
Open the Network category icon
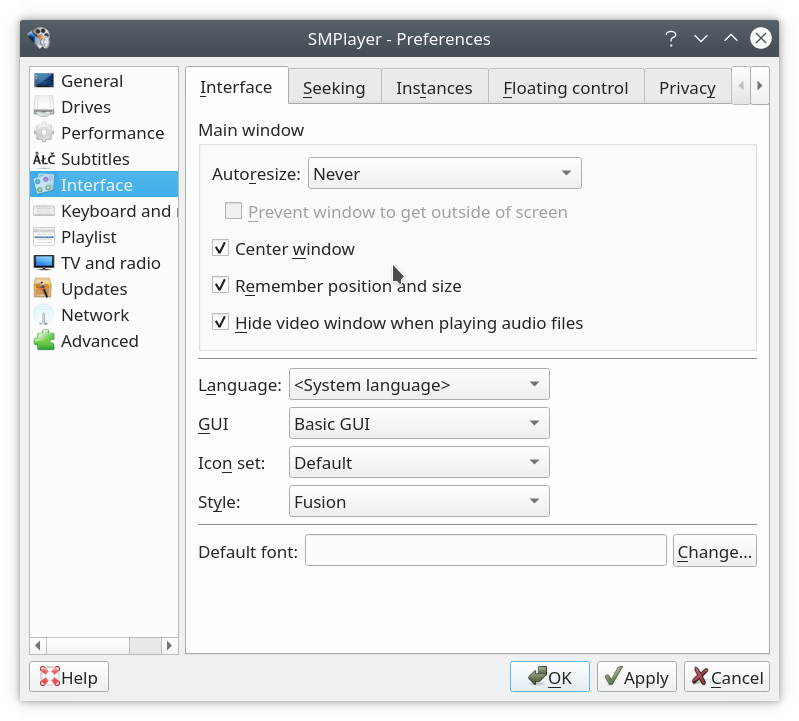click(x=44, y=315)
